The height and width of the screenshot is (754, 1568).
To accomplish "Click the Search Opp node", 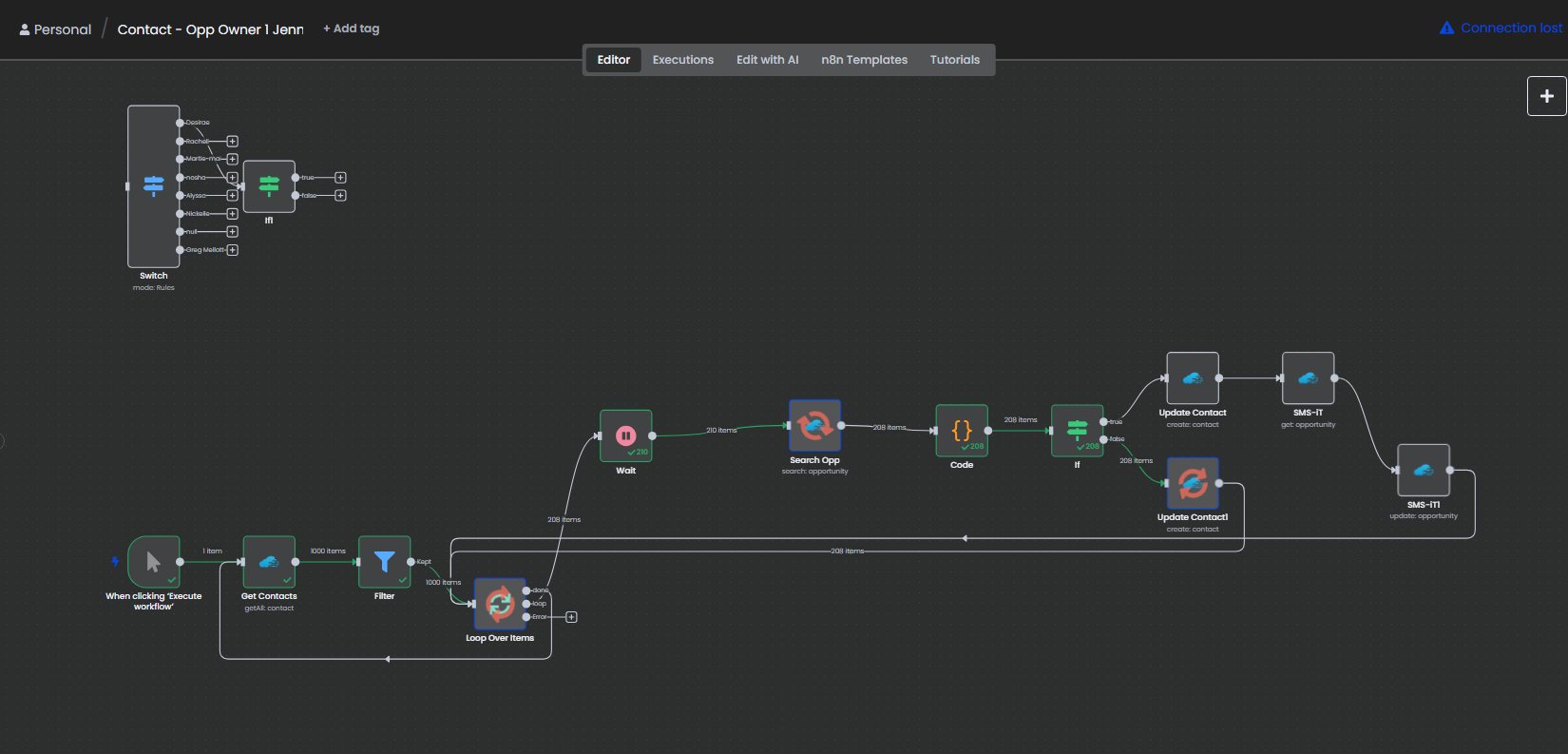I will click(x=814, y=426).
